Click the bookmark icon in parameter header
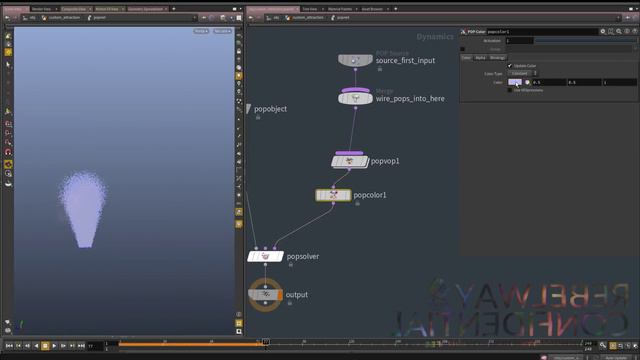 point(611,31)
